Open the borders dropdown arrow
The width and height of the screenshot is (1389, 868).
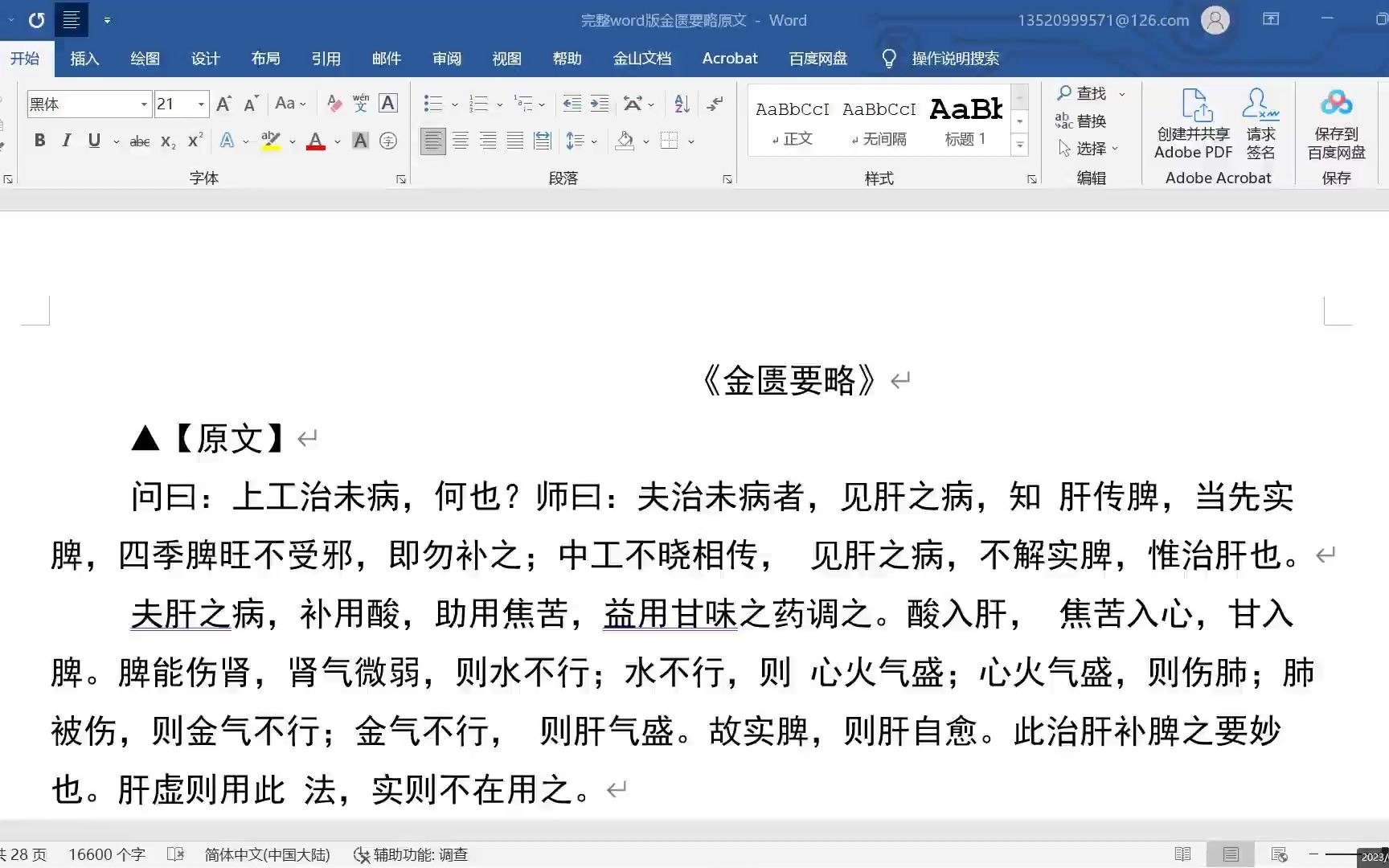coord(691,142)
